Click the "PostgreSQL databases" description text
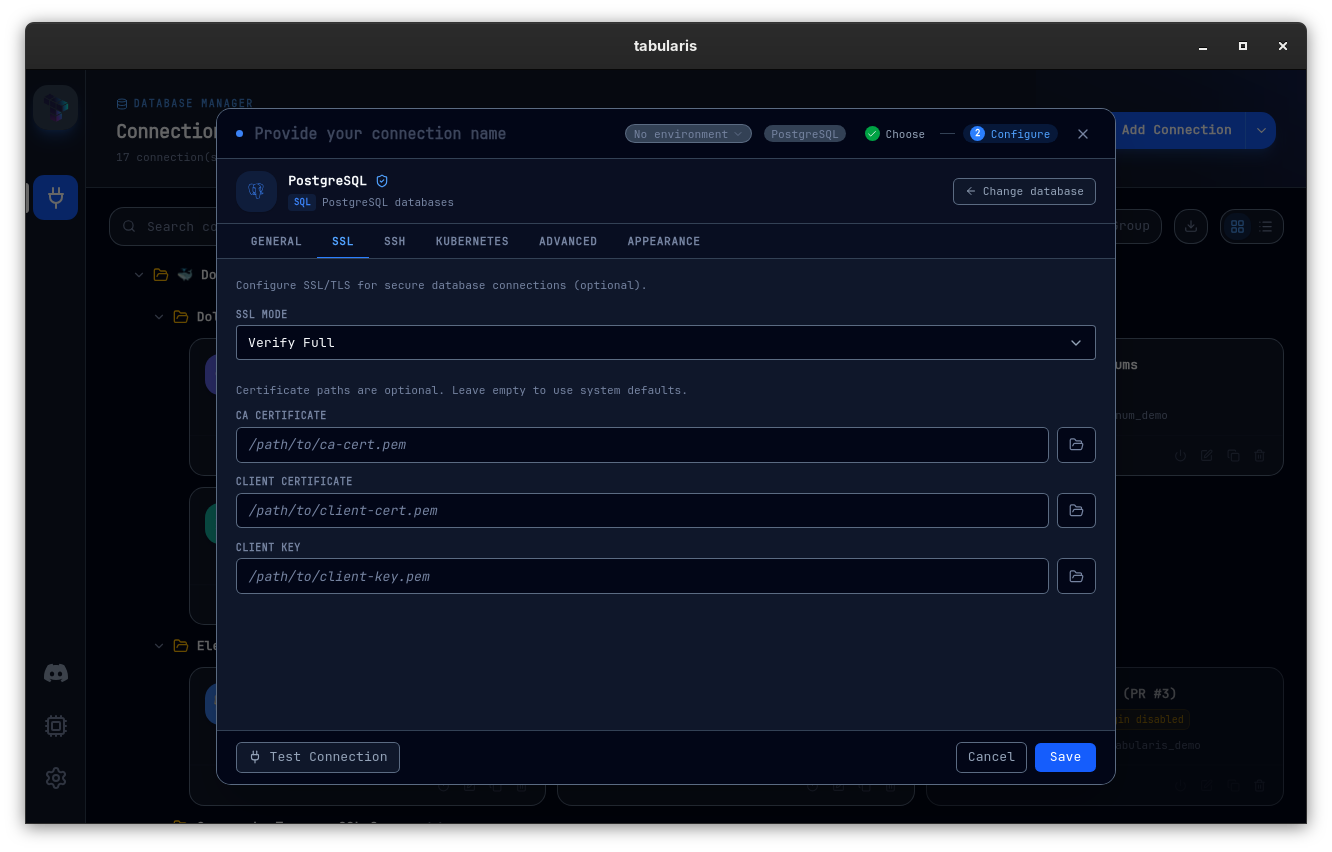Screen dimensions: 1332x852 (388, 203)
